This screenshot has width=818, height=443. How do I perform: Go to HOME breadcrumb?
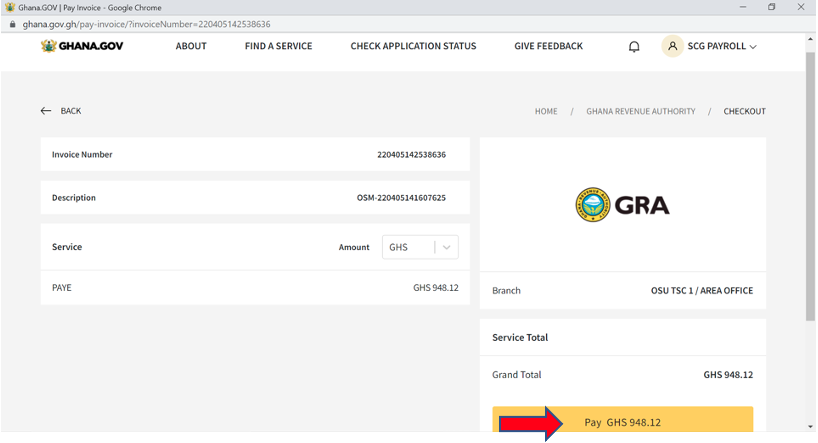[546, 111]
